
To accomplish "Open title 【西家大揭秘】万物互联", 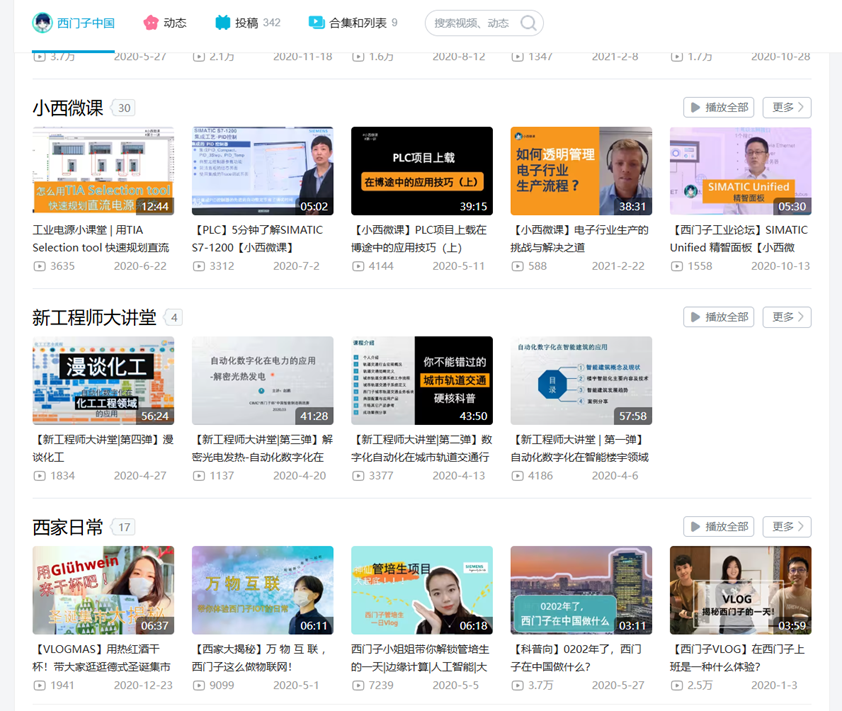I will pyautogui.click(x=259, y=658).
